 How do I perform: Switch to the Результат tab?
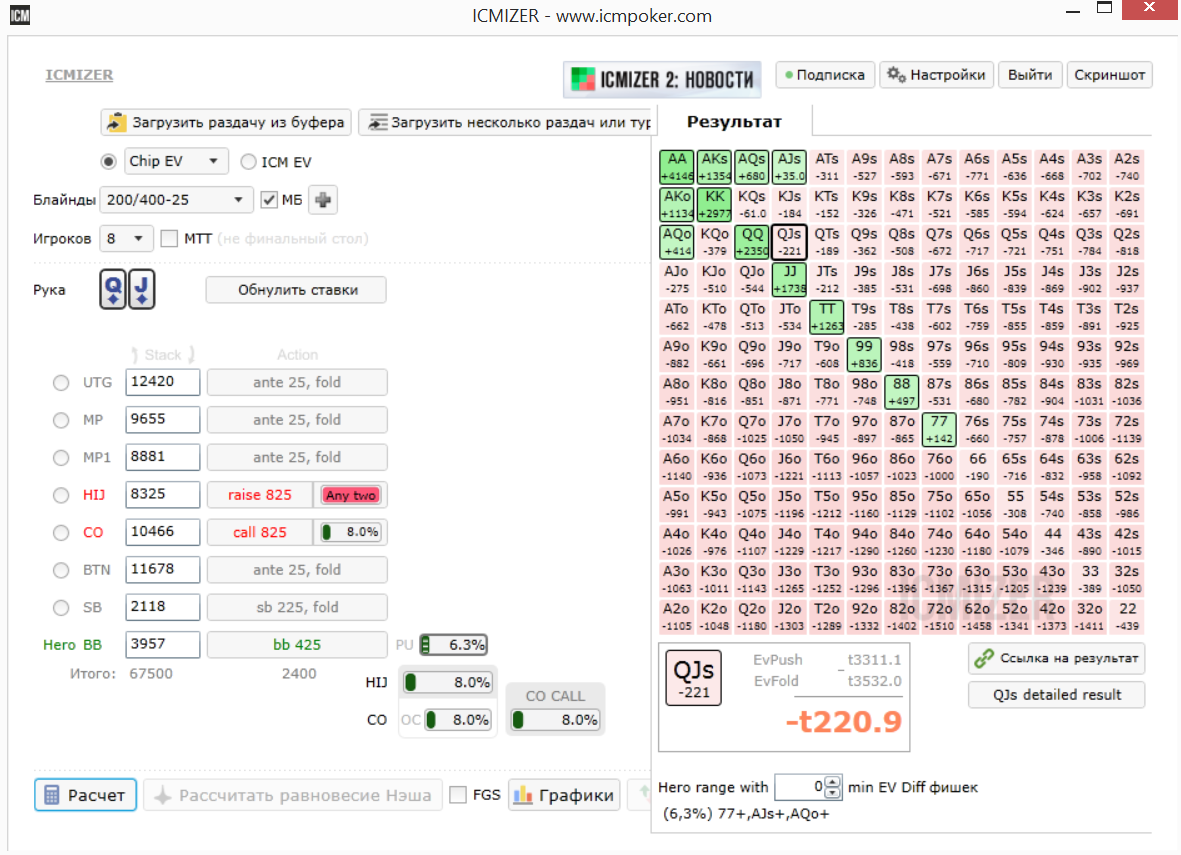point(734,121)
